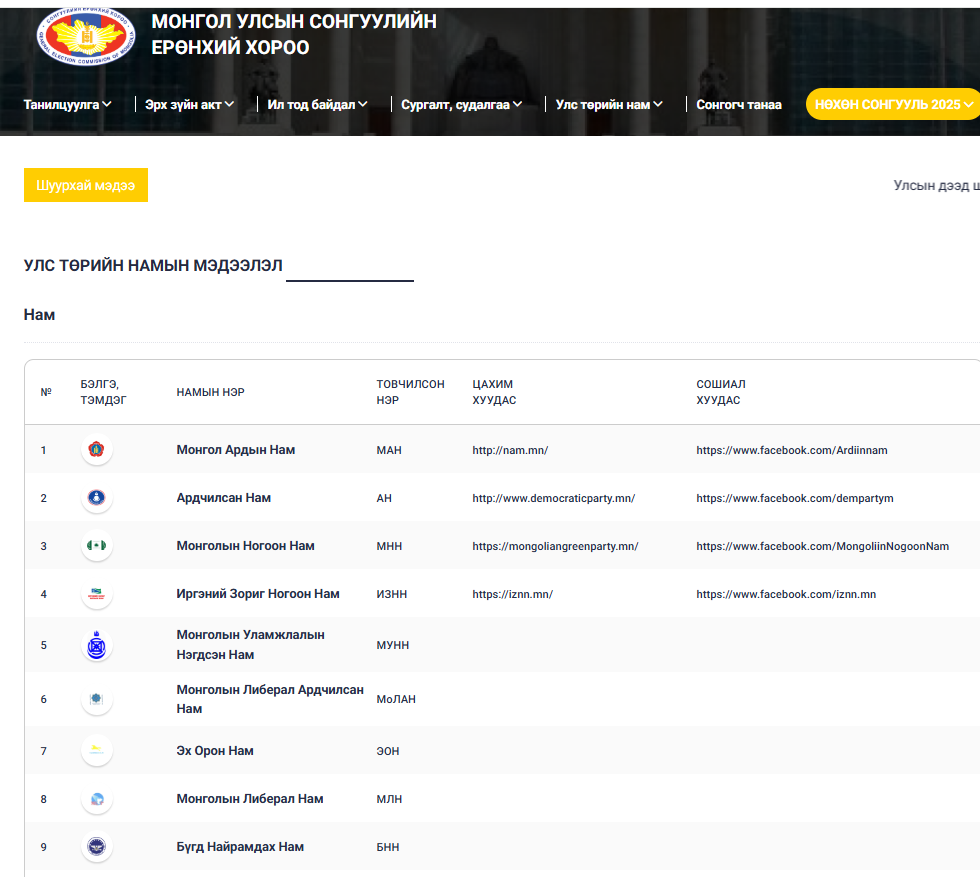This screenshot has height=877, width=980.
Task: Click the Монголын Либерал Нам logo
Action: [97, 799]
